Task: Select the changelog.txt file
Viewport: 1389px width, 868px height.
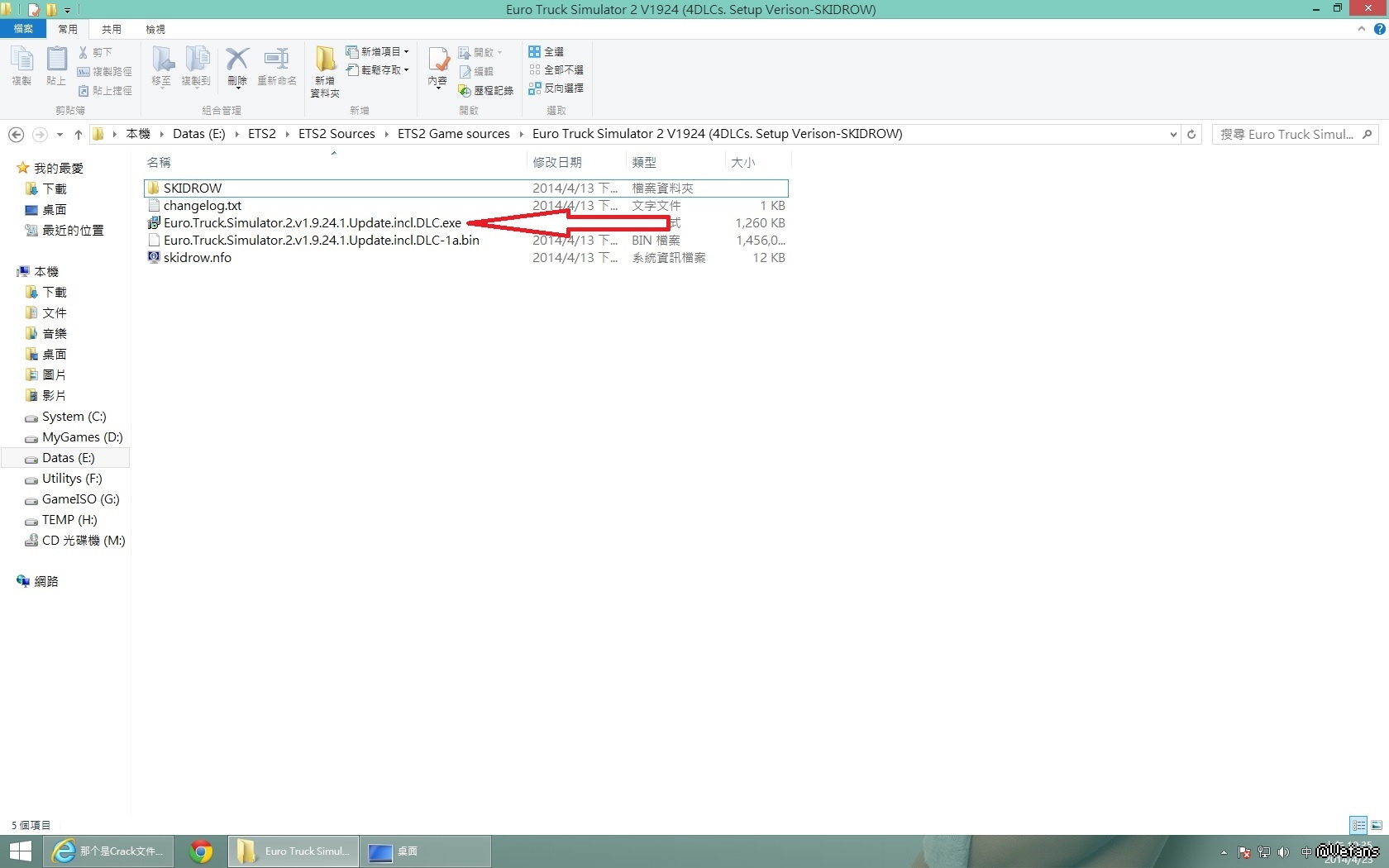Action: click(465, 205)
